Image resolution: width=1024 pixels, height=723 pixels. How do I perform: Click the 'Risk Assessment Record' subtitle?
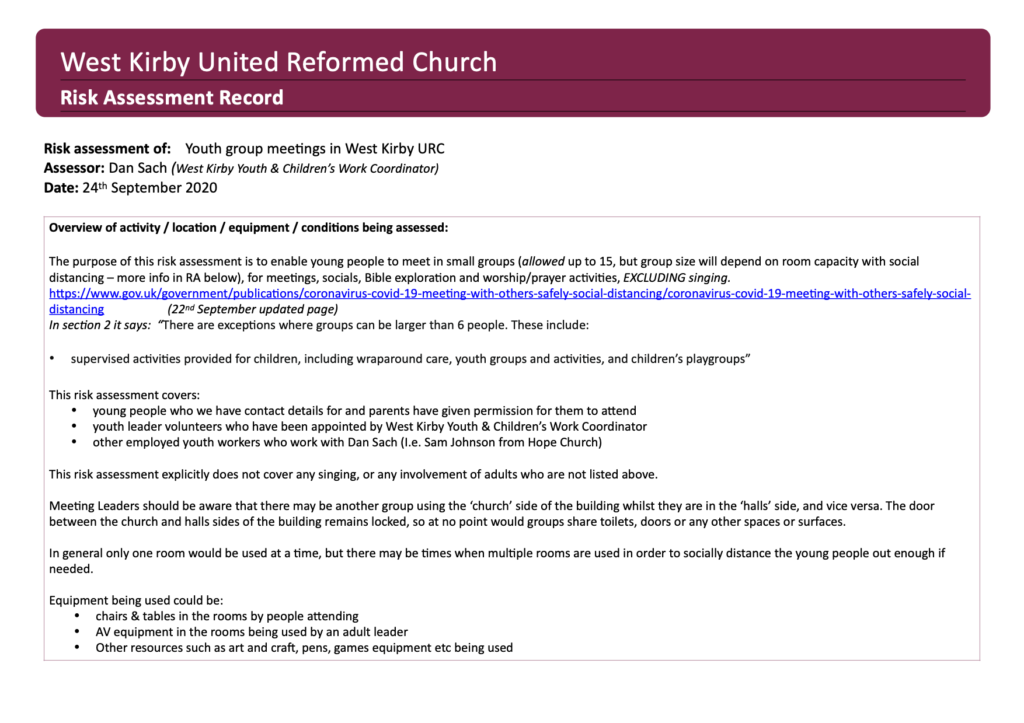pyautogui.click(x=172, y=98)
